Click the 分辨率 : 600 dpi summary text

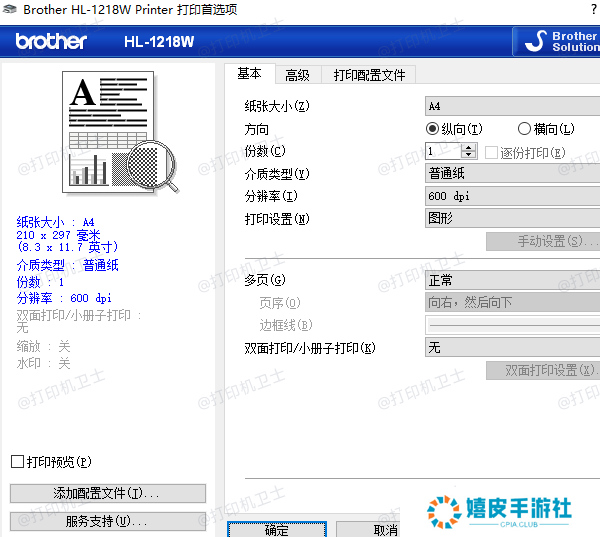coord(64,298)
